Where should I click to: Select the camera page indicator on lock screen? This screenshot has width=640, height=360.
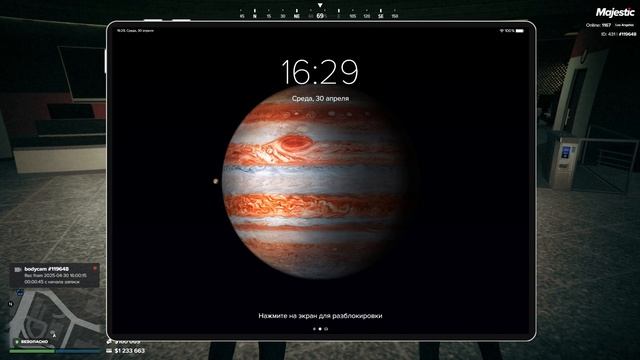coord(326,329)
